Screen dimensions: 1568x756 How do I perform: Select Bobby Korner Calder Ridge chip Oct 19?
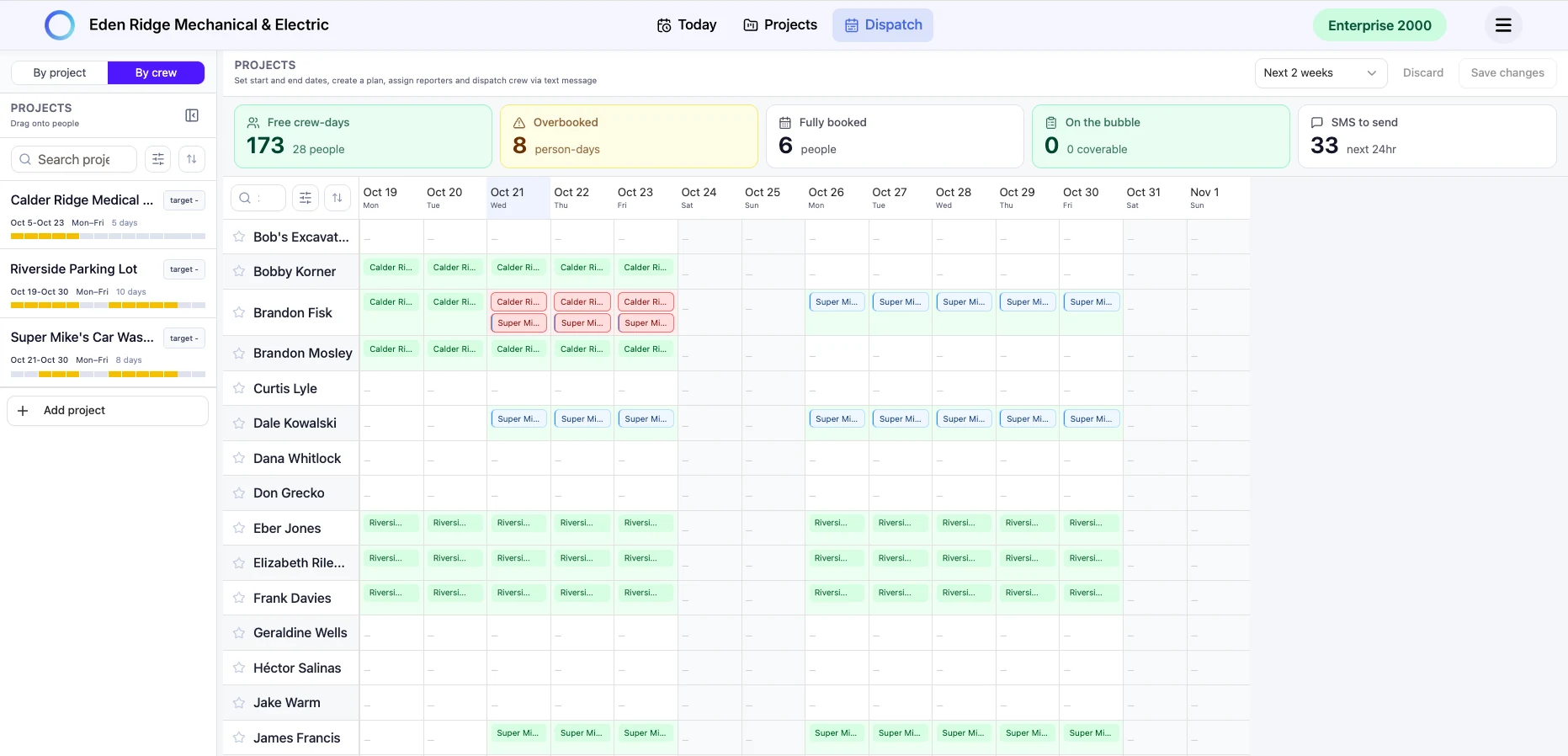pos(391,268)
